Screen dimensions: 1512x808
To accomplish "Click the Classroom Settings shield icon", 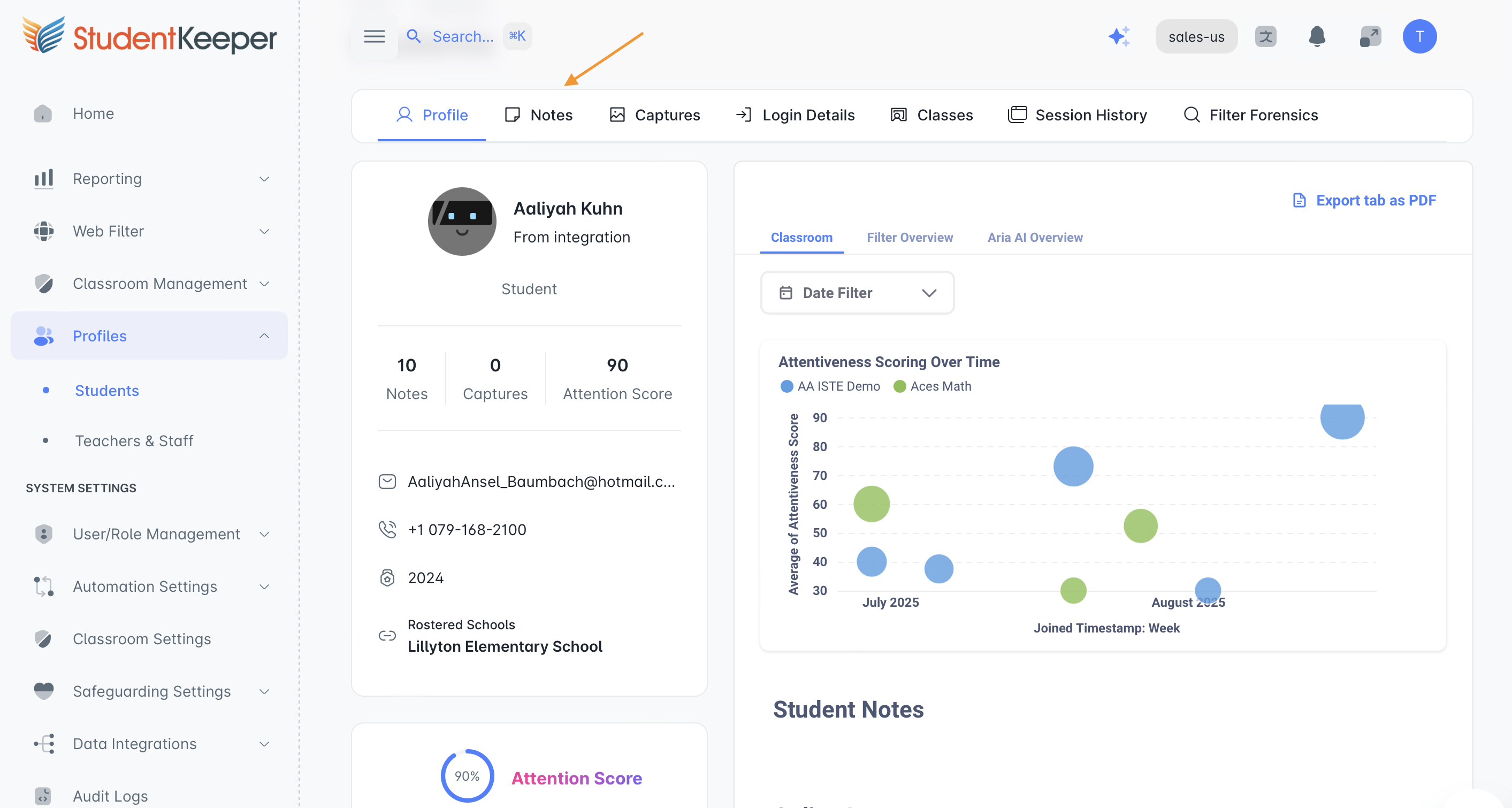I will point(43,639).
